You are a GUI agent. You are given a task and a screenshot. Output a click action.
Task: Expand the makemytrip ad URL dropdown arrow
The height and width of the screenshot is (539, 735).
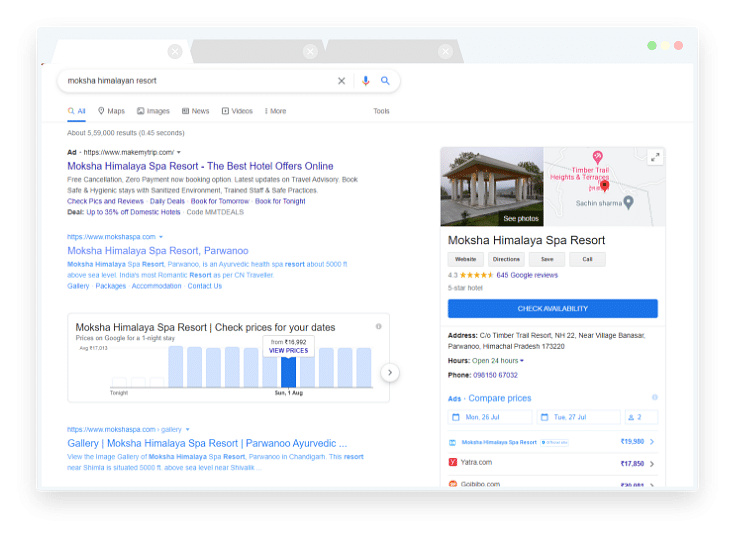pos(179,152)
